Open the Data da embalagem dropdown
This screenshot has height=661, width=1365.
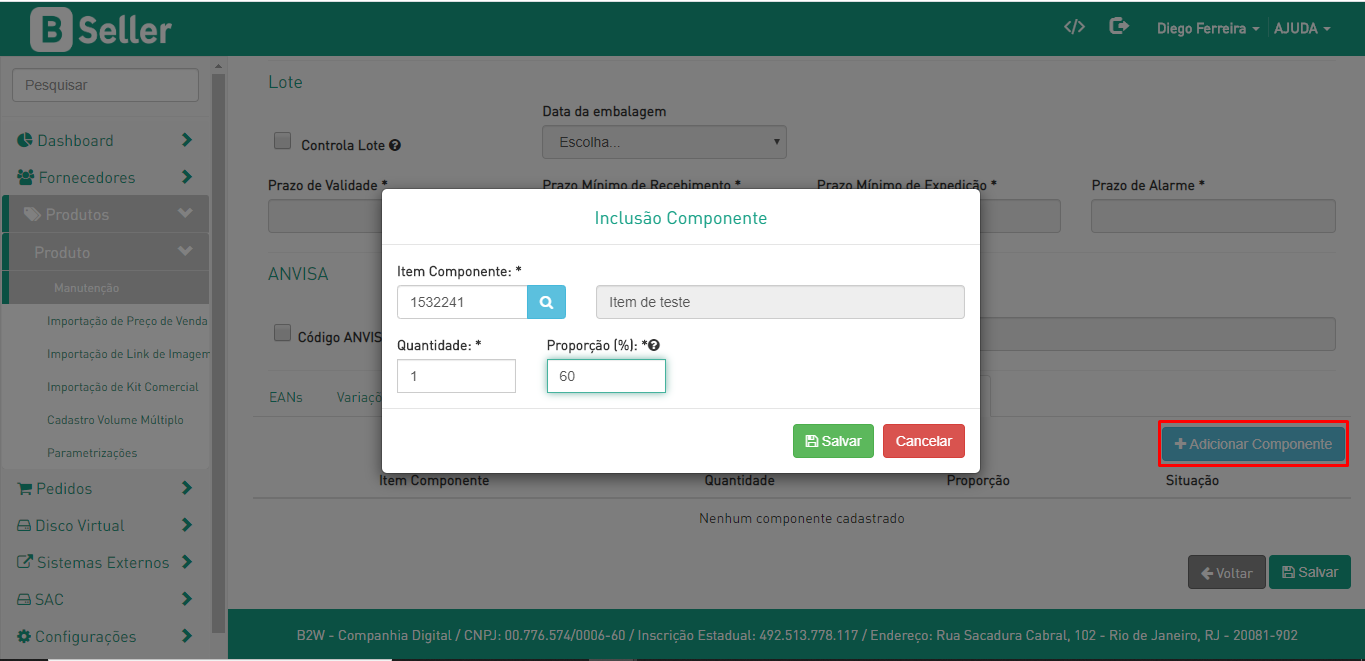664,142
